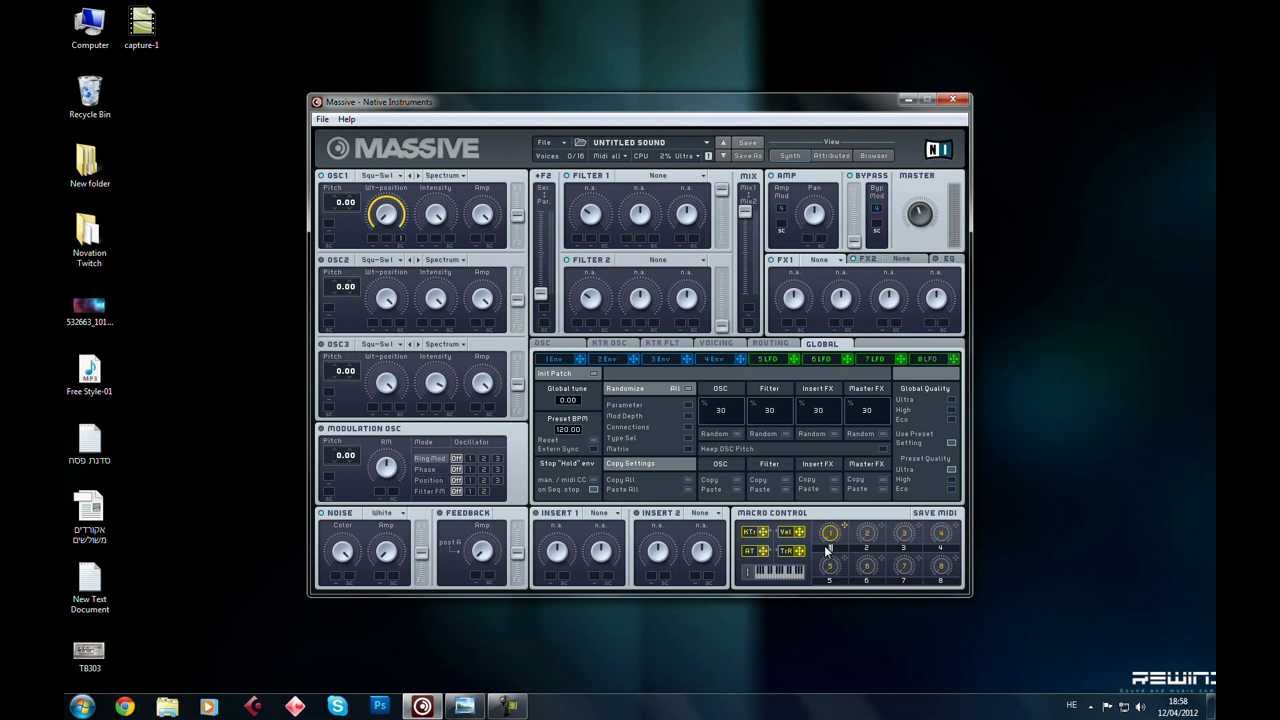Click the TrR macro modulation source
The width and height of the screenshot is (1280, 720).
[x=791, y=551]
